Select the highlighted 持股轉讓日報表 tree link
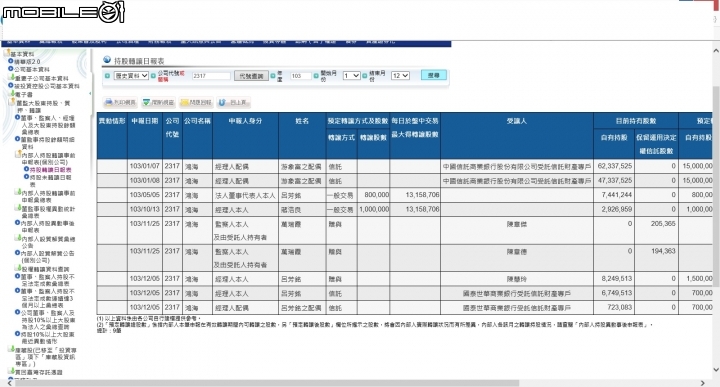Viewport: 720px width, 387px height. [50, 170]
